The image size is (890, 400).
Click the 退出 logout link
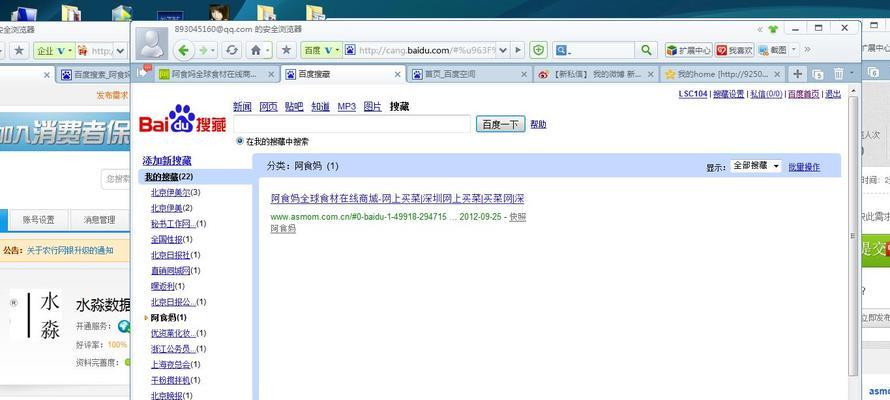[833, 94]
